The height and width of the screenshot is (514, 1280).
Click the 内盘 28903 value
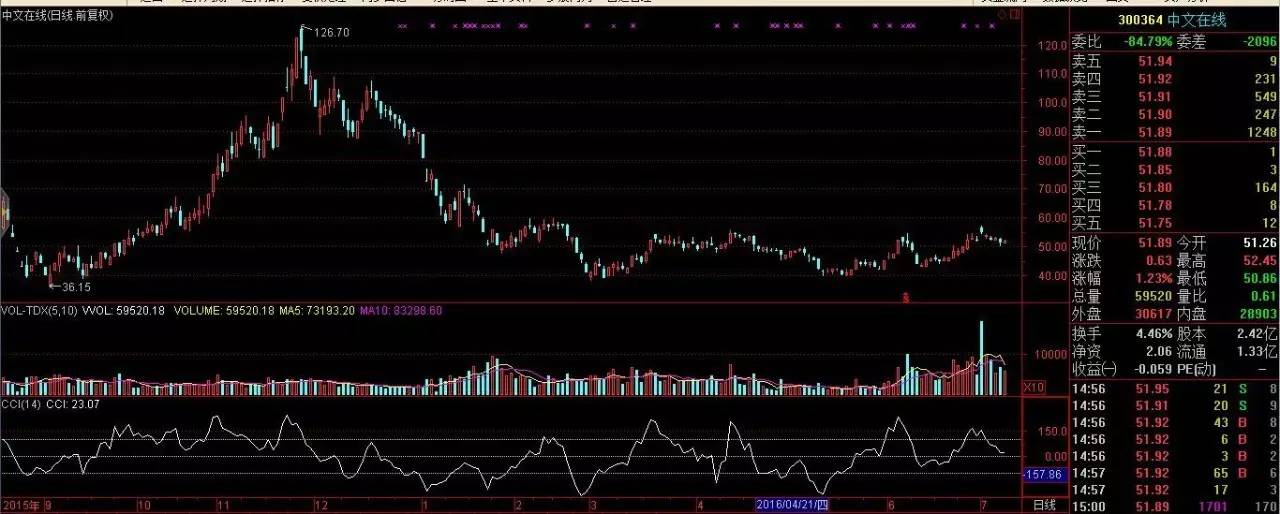click(x=1260, y=315)
